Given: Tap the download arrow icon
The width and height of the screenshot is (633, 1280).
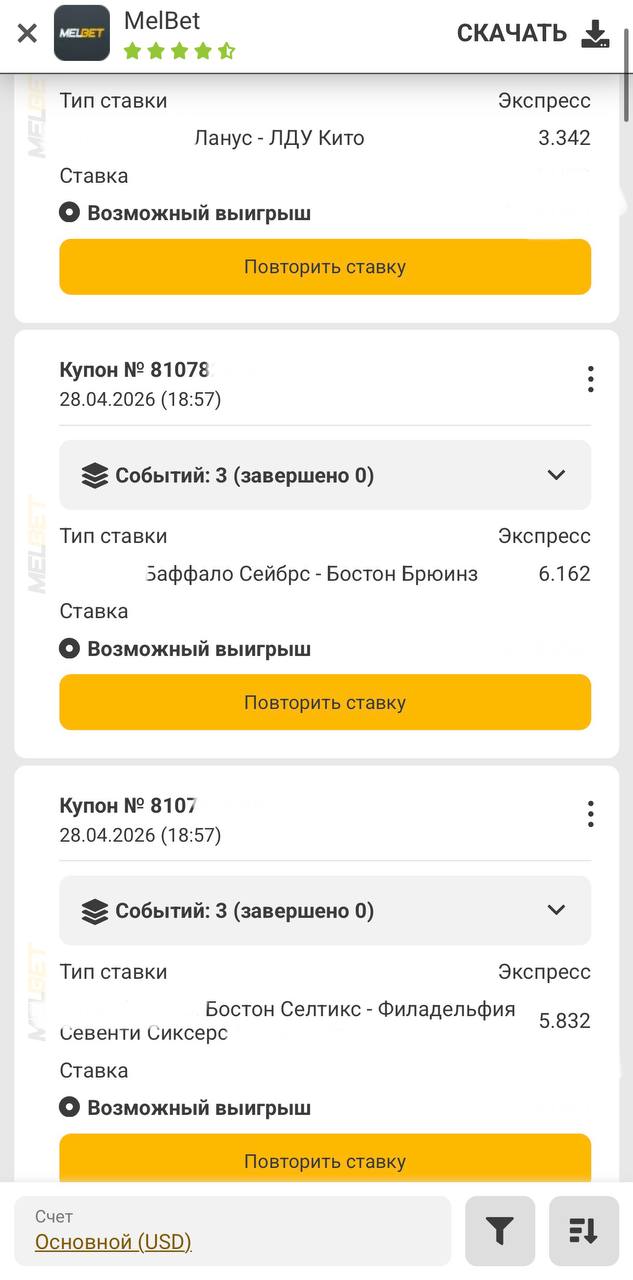Looking at the screenshot, I should (x=595, y=34).
